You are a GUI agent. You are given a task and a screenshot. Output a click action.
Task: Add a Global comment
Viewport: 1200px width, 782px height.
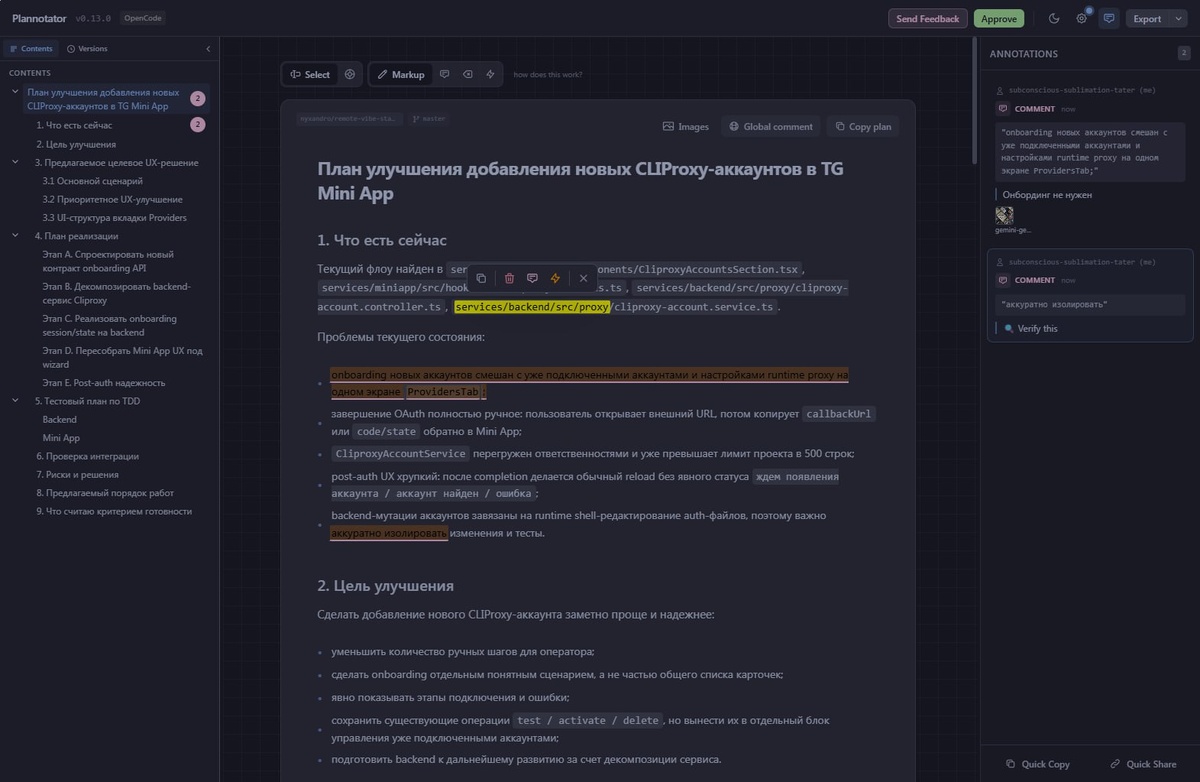771,127
